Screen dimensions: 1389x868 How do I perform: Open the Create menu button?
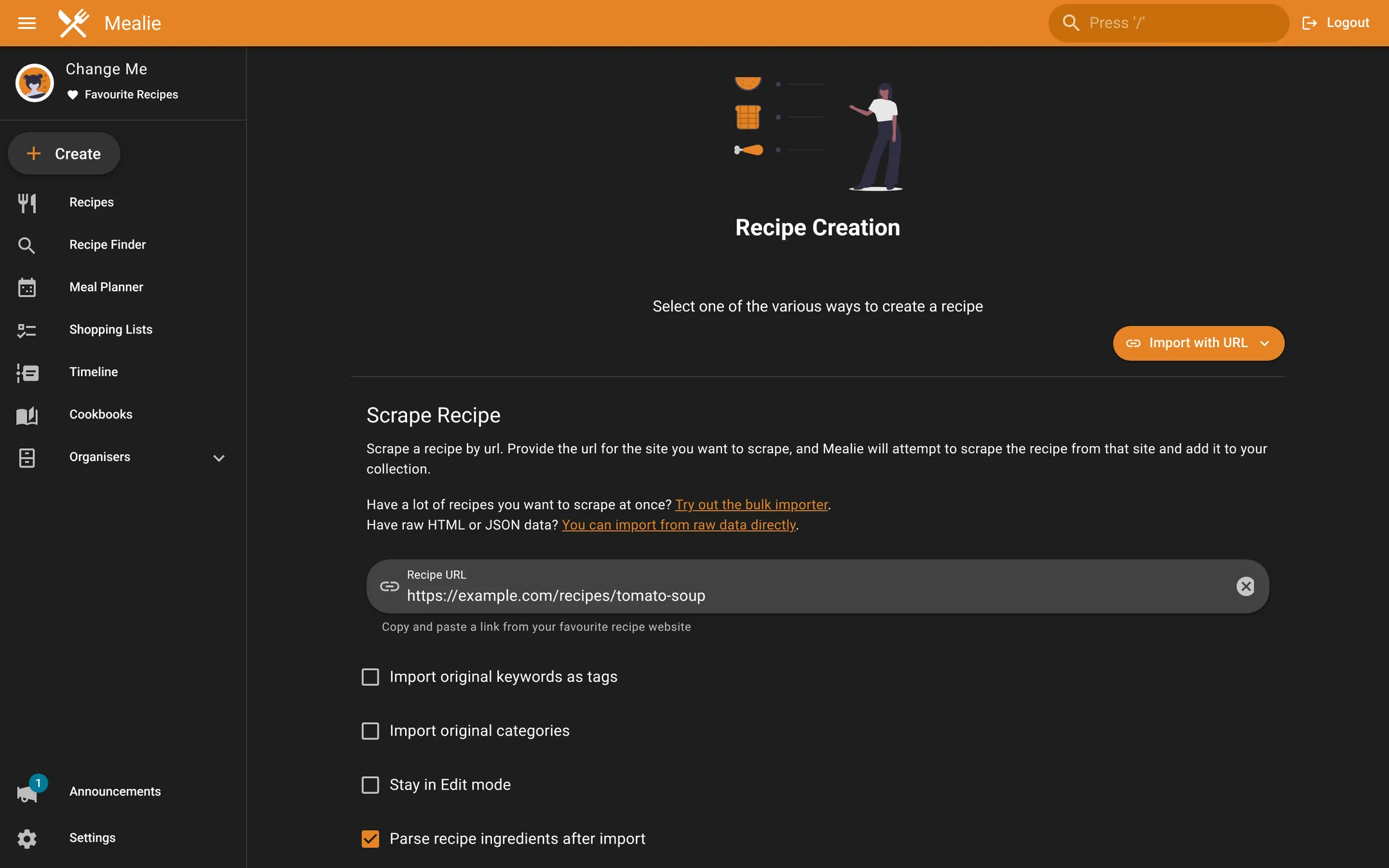[x=64, y=154]
